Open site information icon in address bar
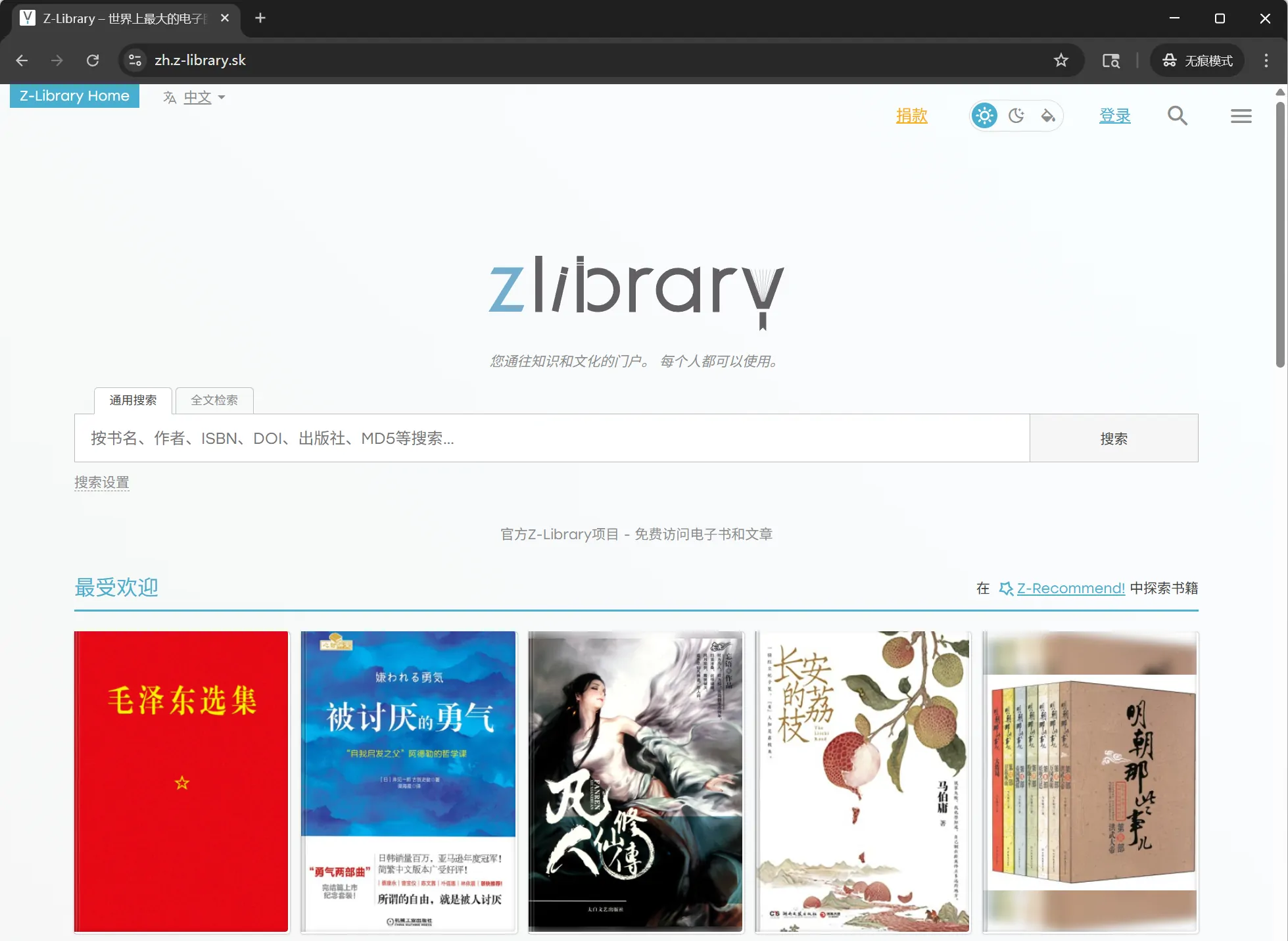 point(135,60)
